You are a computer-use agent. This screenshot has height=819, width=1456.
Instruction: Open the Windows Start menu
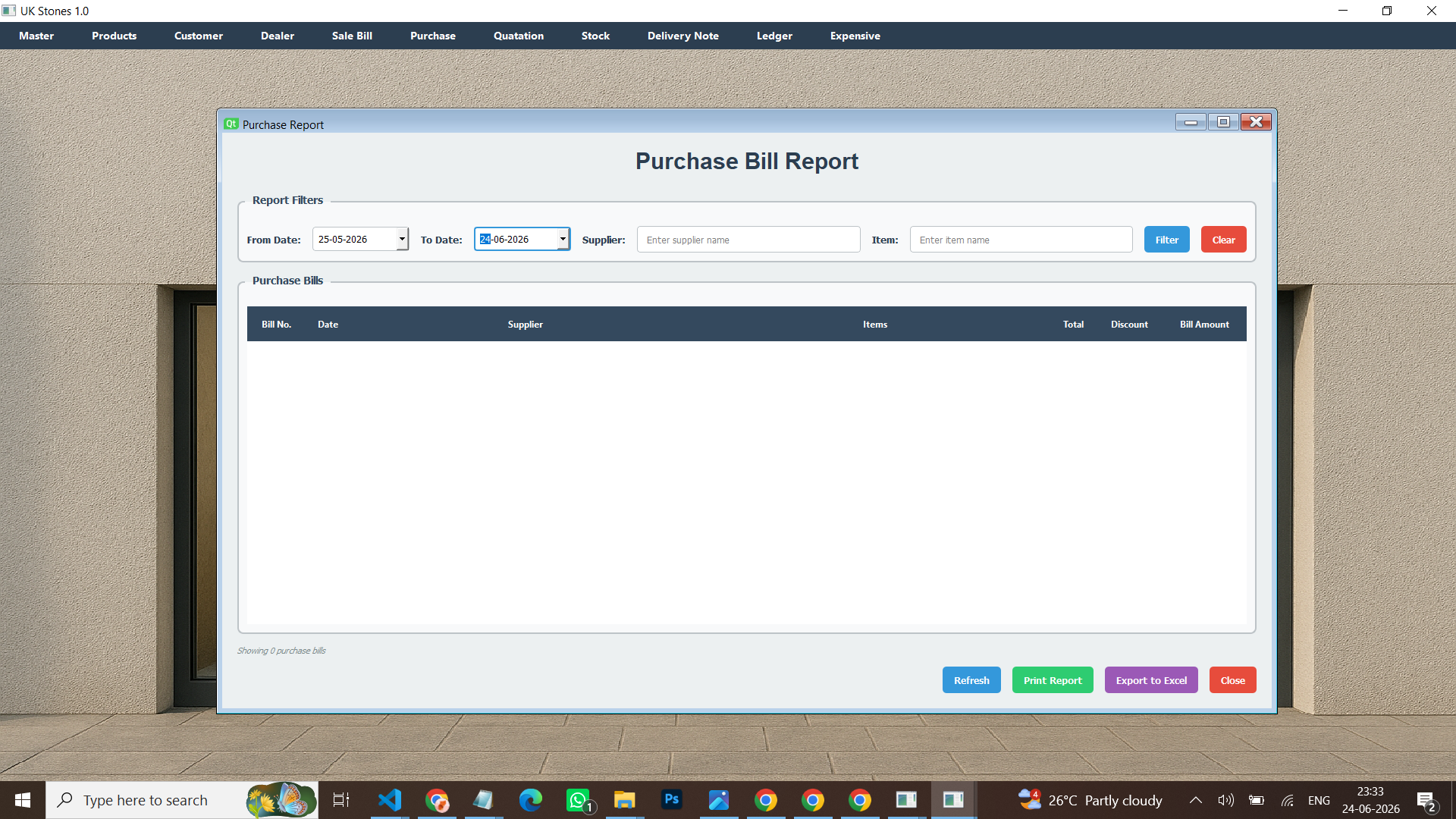point(23,800)
